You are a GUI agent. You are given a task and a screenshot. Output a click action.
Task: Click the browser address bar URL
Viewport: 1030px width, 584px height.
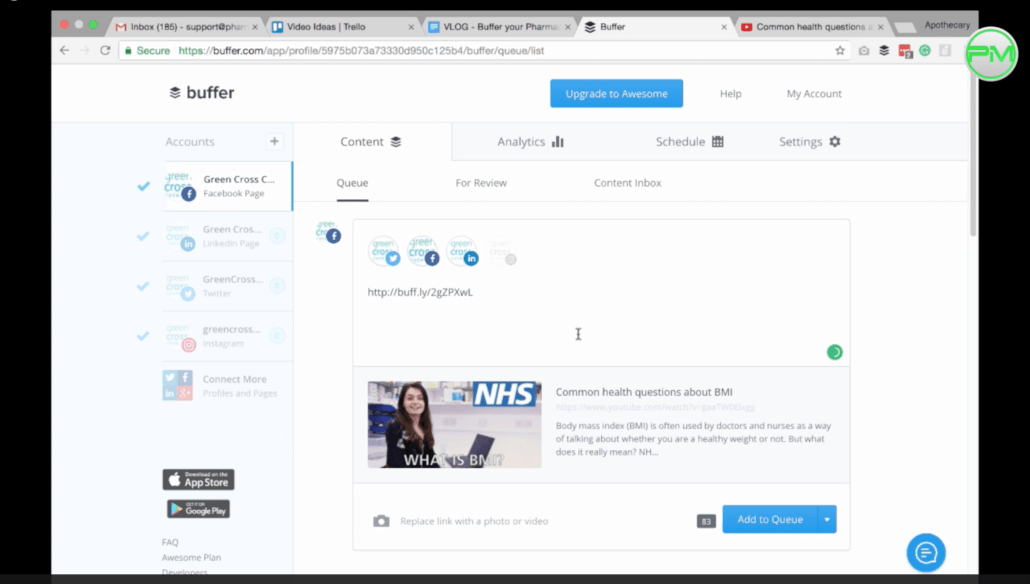click(x=361, y=51)
